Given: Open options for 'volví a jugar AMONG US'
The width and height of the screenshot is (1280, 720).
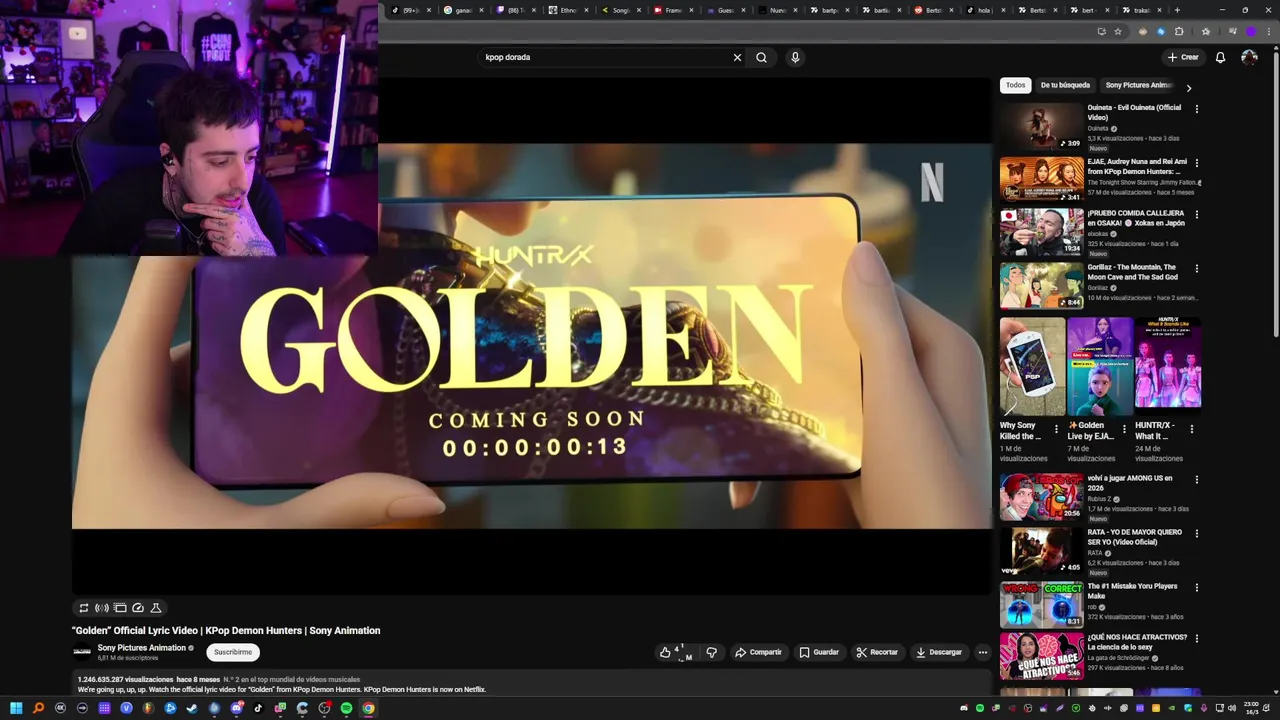Looking at the screenshot, I should point(1197,479).
